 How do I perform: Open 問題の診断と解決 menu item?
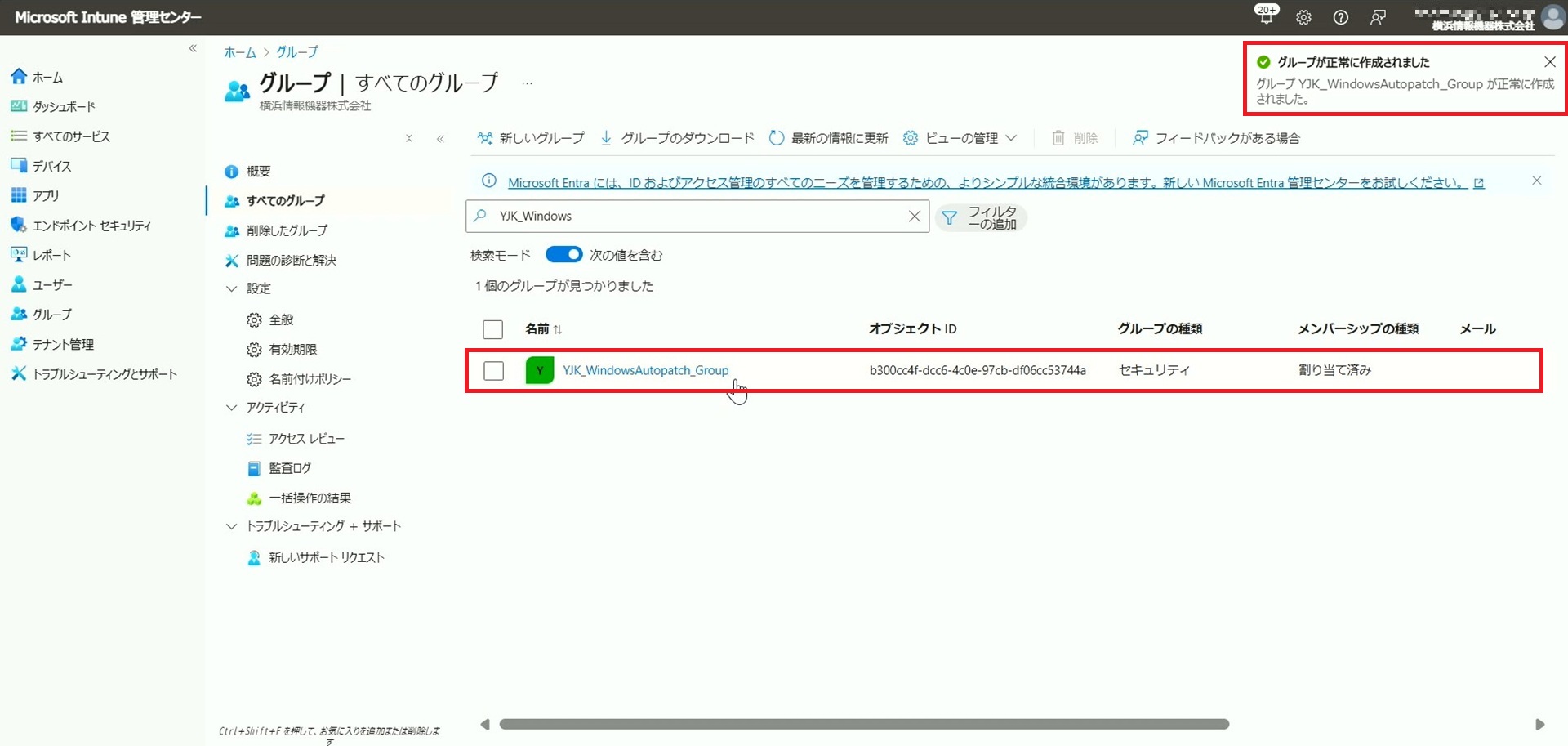tap(280, 260)
